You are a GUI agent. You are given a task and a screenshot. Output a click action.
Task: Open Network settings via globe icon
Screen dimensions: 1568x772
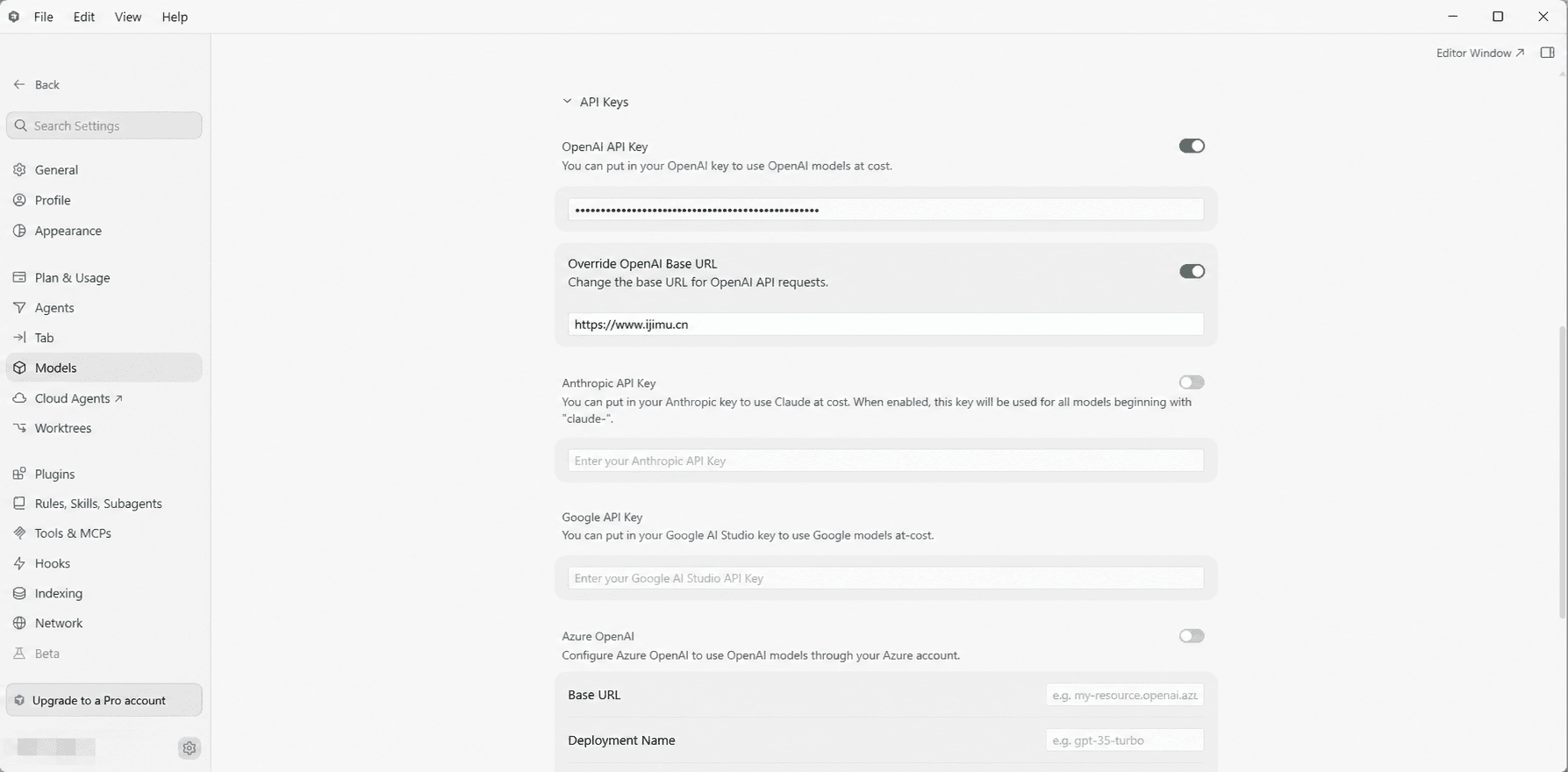coord(19,623)
